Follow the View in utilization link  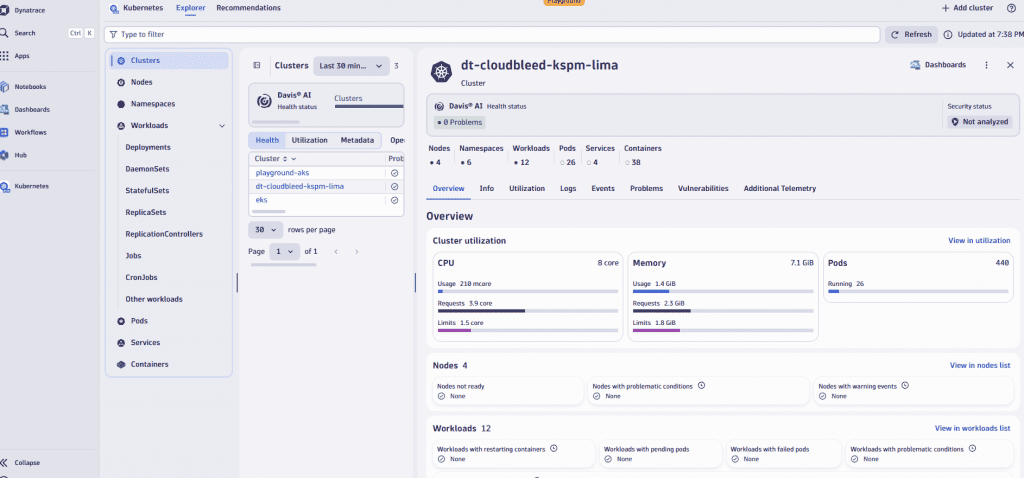point(979,241)
